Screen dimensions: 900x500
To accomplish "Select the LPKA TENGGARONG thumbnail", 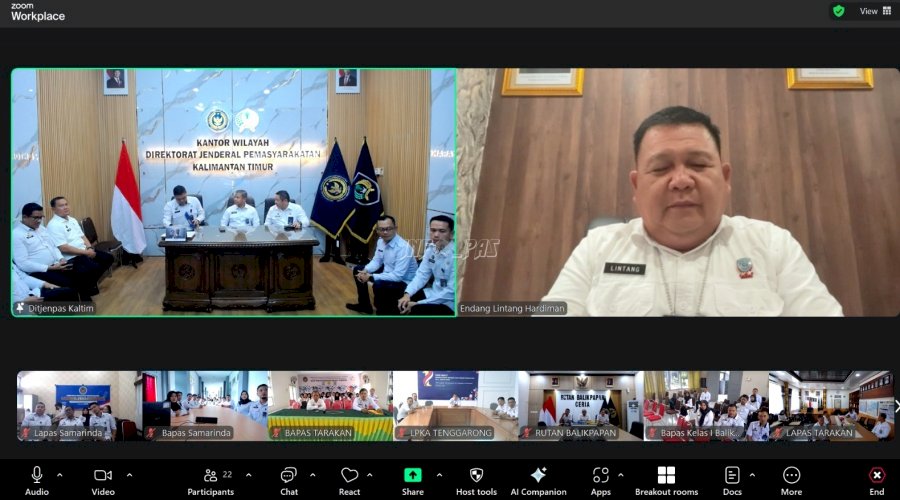I will click(x=455, y=406).
